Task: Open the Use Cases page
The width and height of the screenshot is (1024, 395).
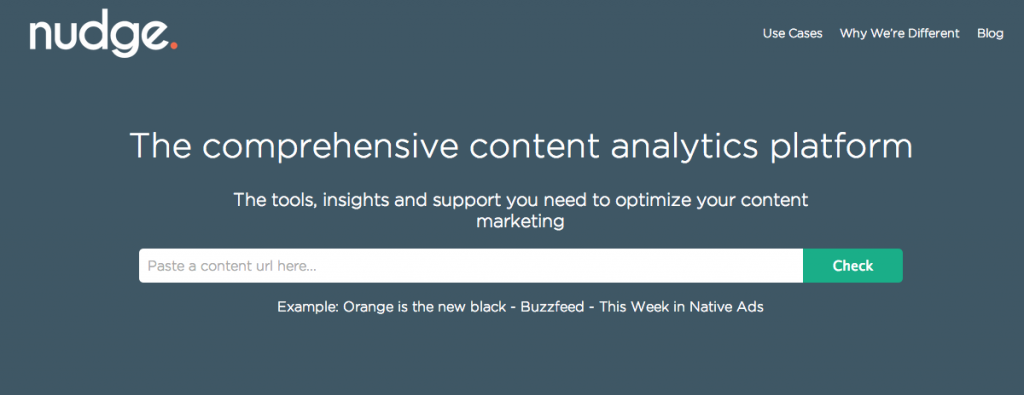Action: (x=792, y=33)
